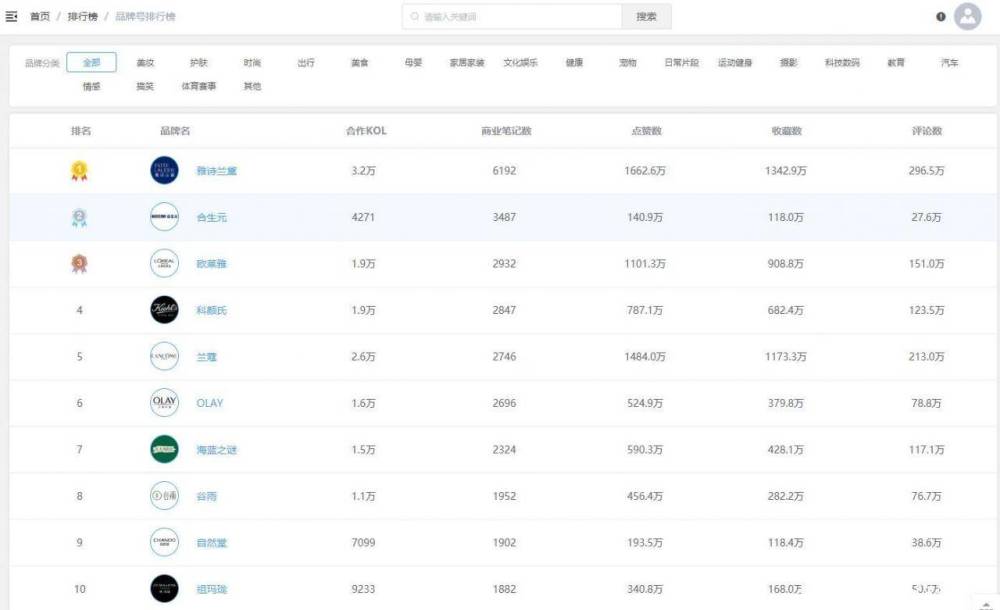1000x610 pixels.
Task: Filter by 时尚 category
Action: pyautogui.click(x=253, y=63)
